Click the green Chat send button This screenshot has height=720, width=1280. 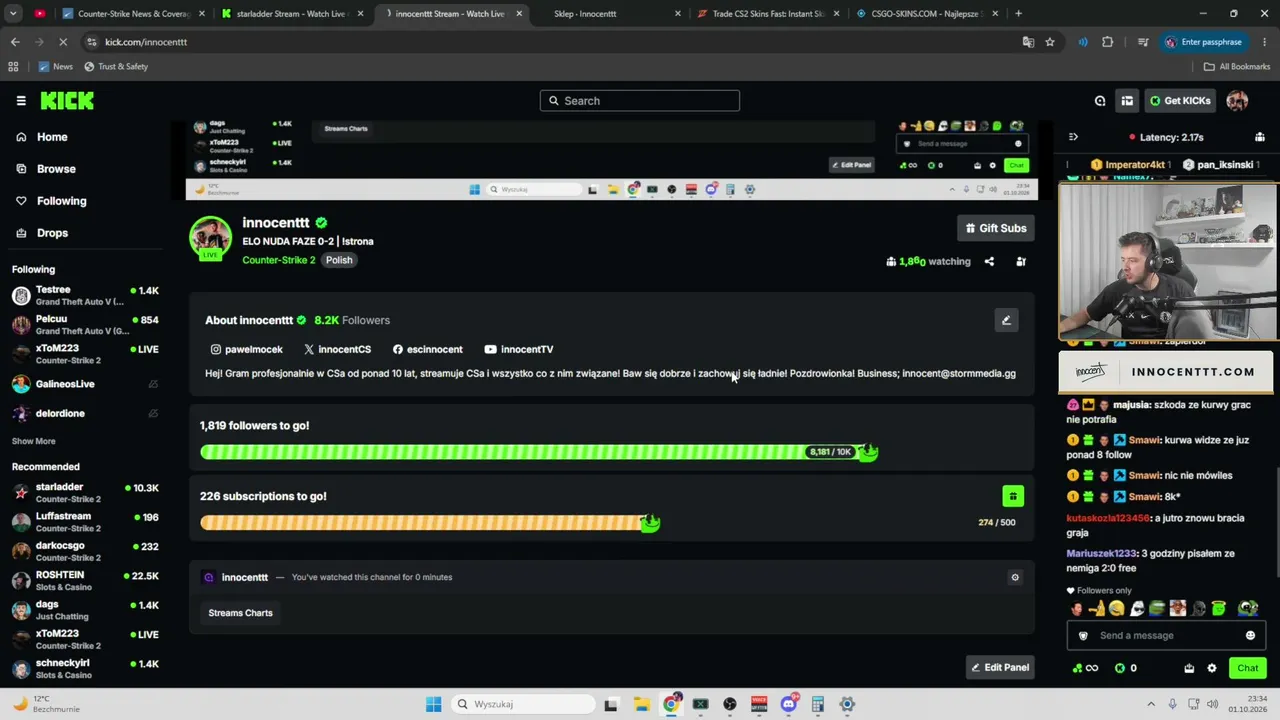click(1247, 668)
